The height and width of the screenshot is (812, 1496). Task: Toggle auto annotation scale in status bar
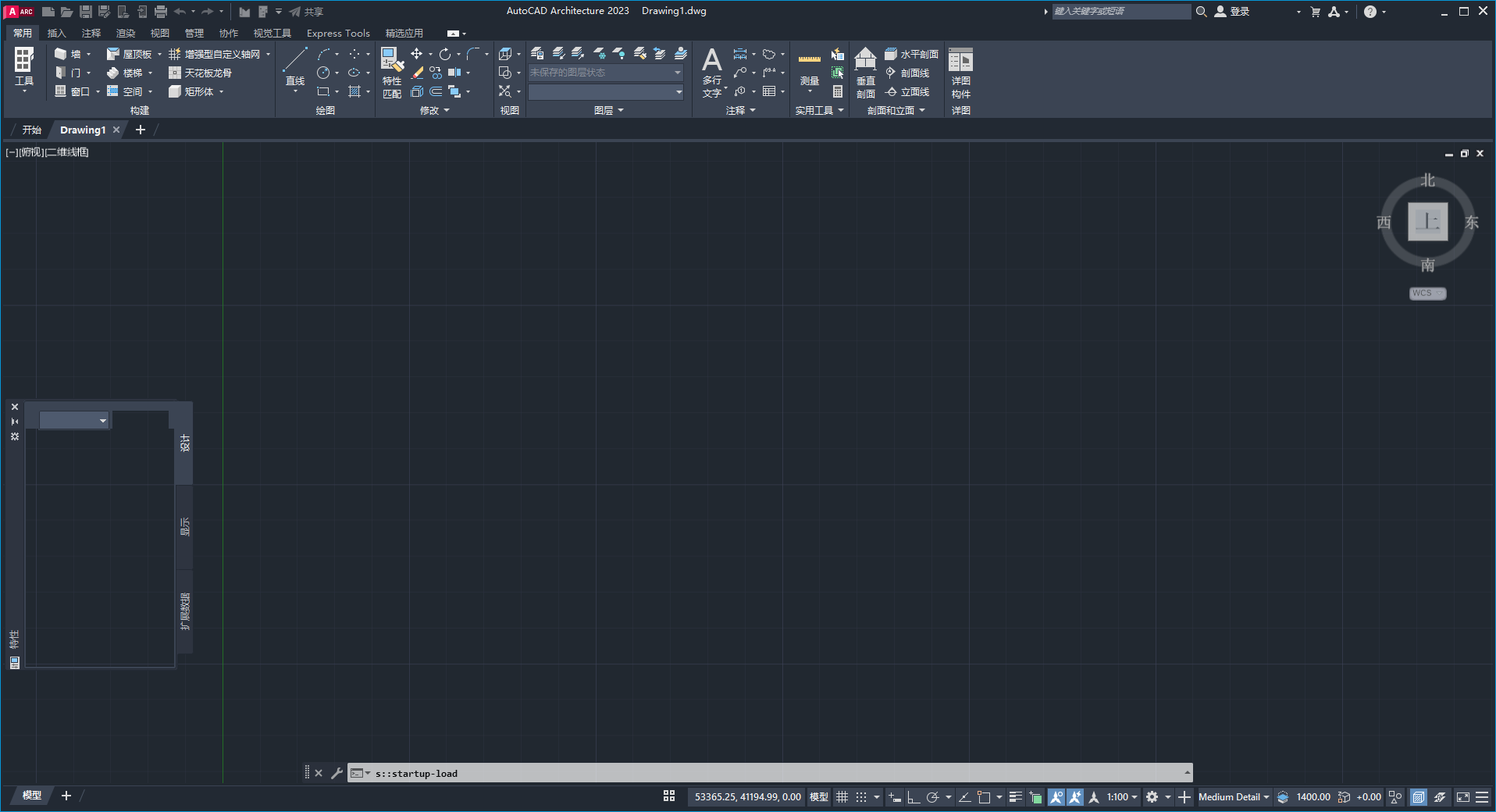click(x=1075, y=797)
